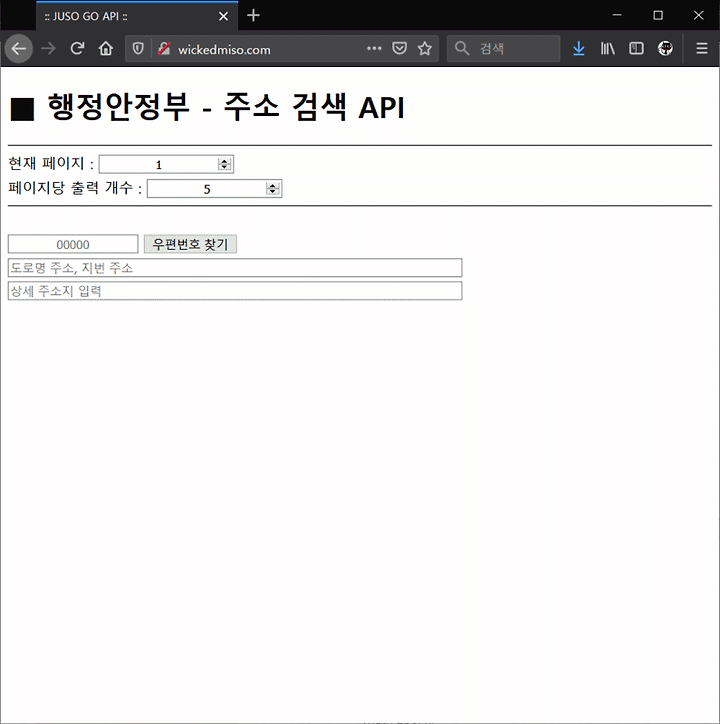
Task: Adjust 페이지당 출력 개수 stepper arrows
Action: pyautogui.click(x=272, y=189)
